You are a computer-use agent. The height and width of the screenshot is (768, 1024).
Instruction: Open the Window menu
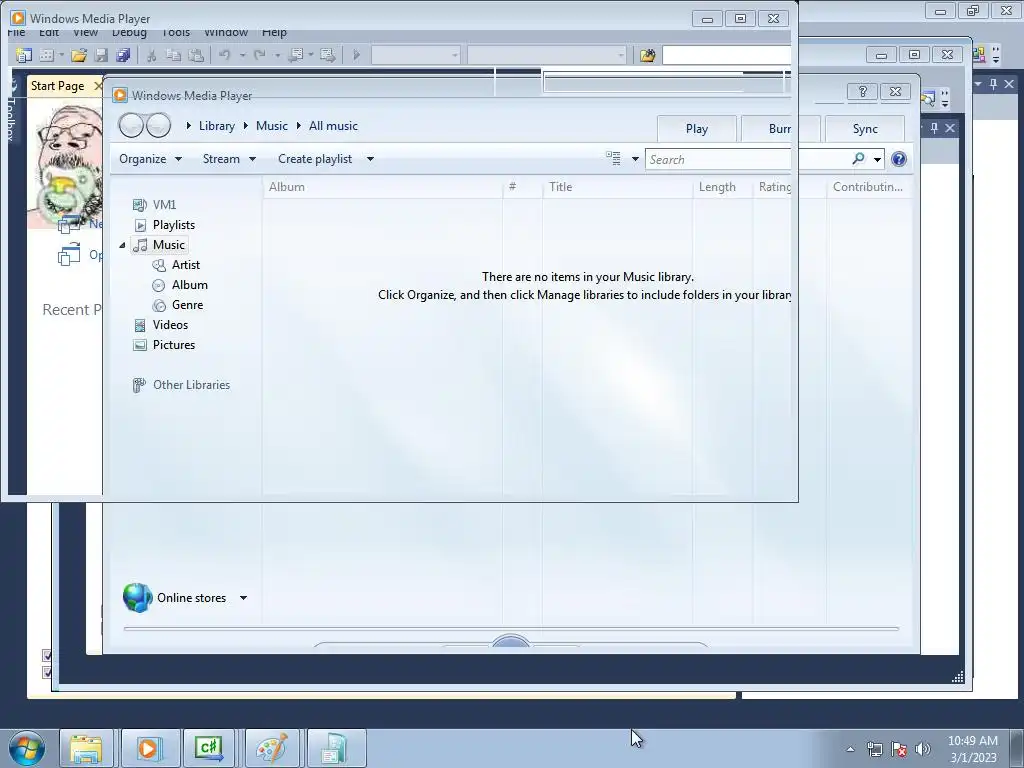pos(226,32)
